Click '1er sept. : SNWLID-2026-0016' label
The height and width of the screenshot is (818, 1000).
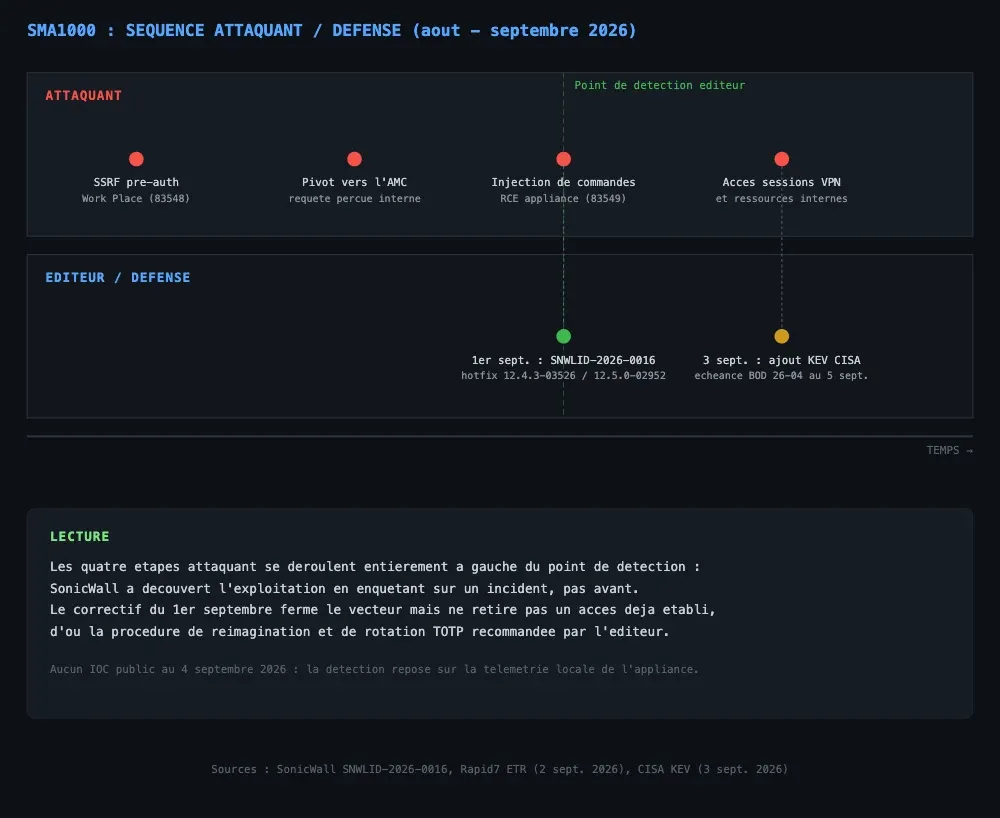click(x=563, y=360)
